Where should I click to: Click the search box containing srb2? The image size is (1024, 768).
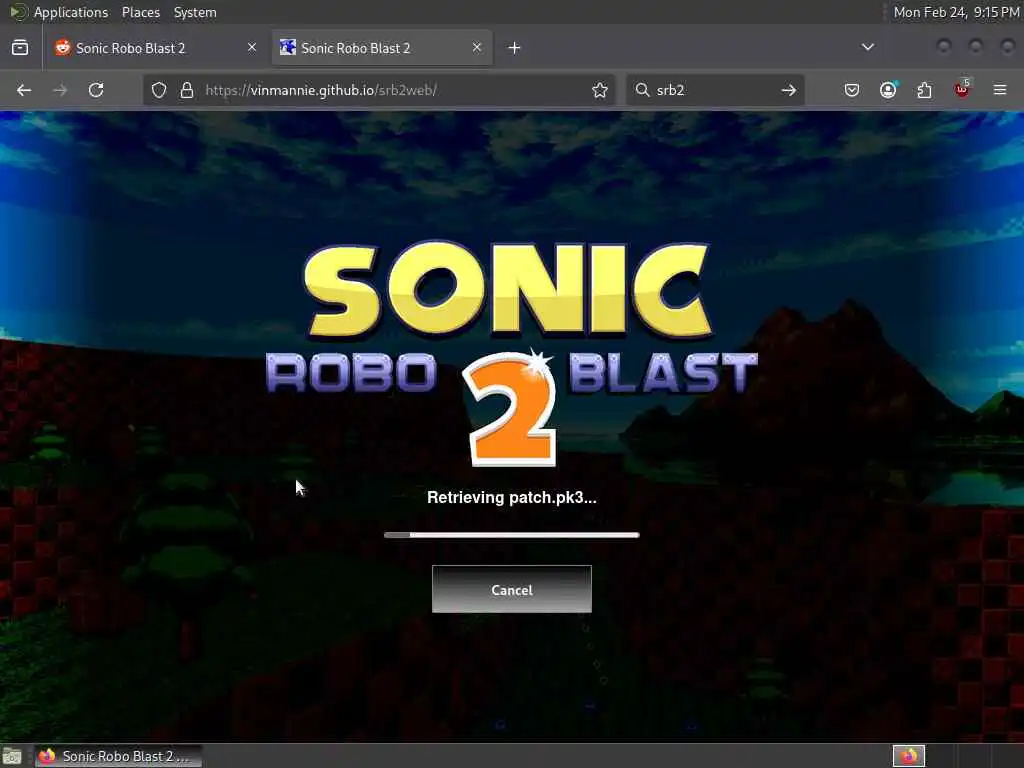pos(715,90)
